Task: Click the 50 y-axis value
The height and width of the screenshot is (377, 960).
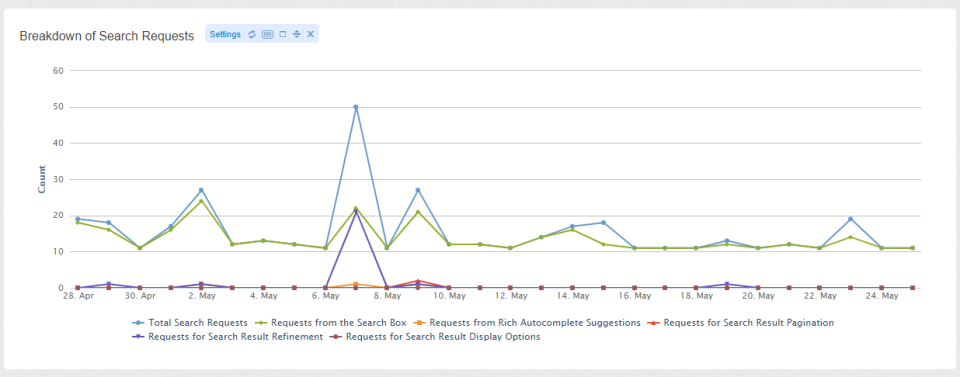Action: coord(59,107)
